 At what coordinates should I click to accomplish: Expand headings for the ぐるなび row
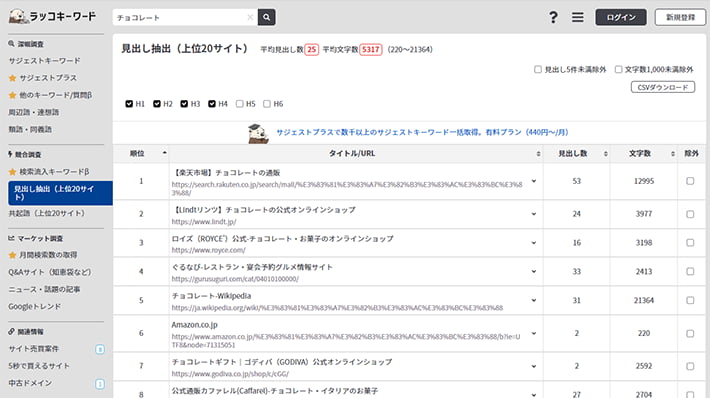(534, 272)
